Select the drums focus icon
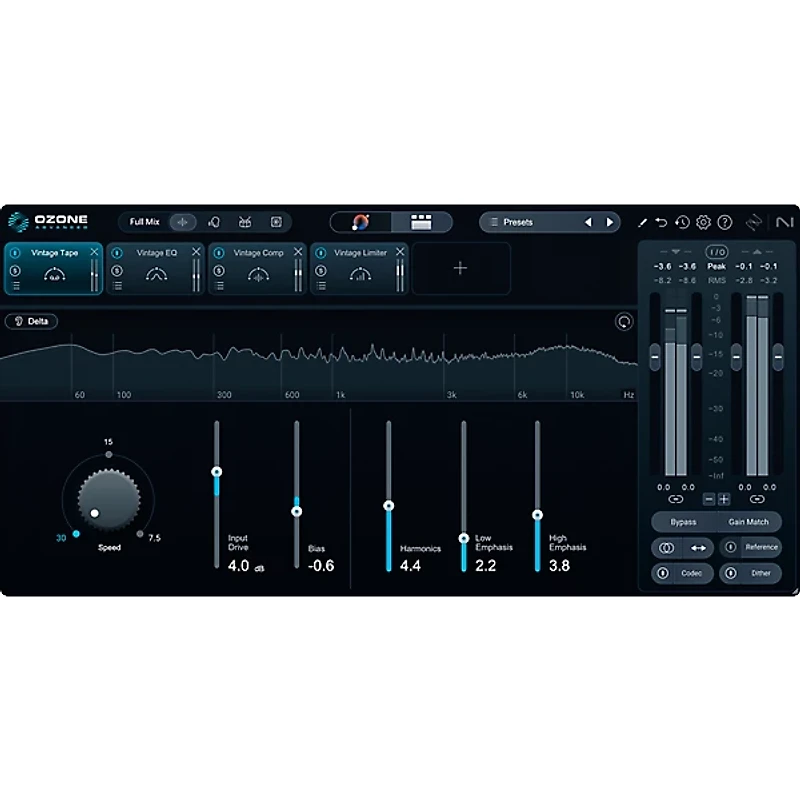The height and width of the screenshot is (800, 800). tap(245, 222)
